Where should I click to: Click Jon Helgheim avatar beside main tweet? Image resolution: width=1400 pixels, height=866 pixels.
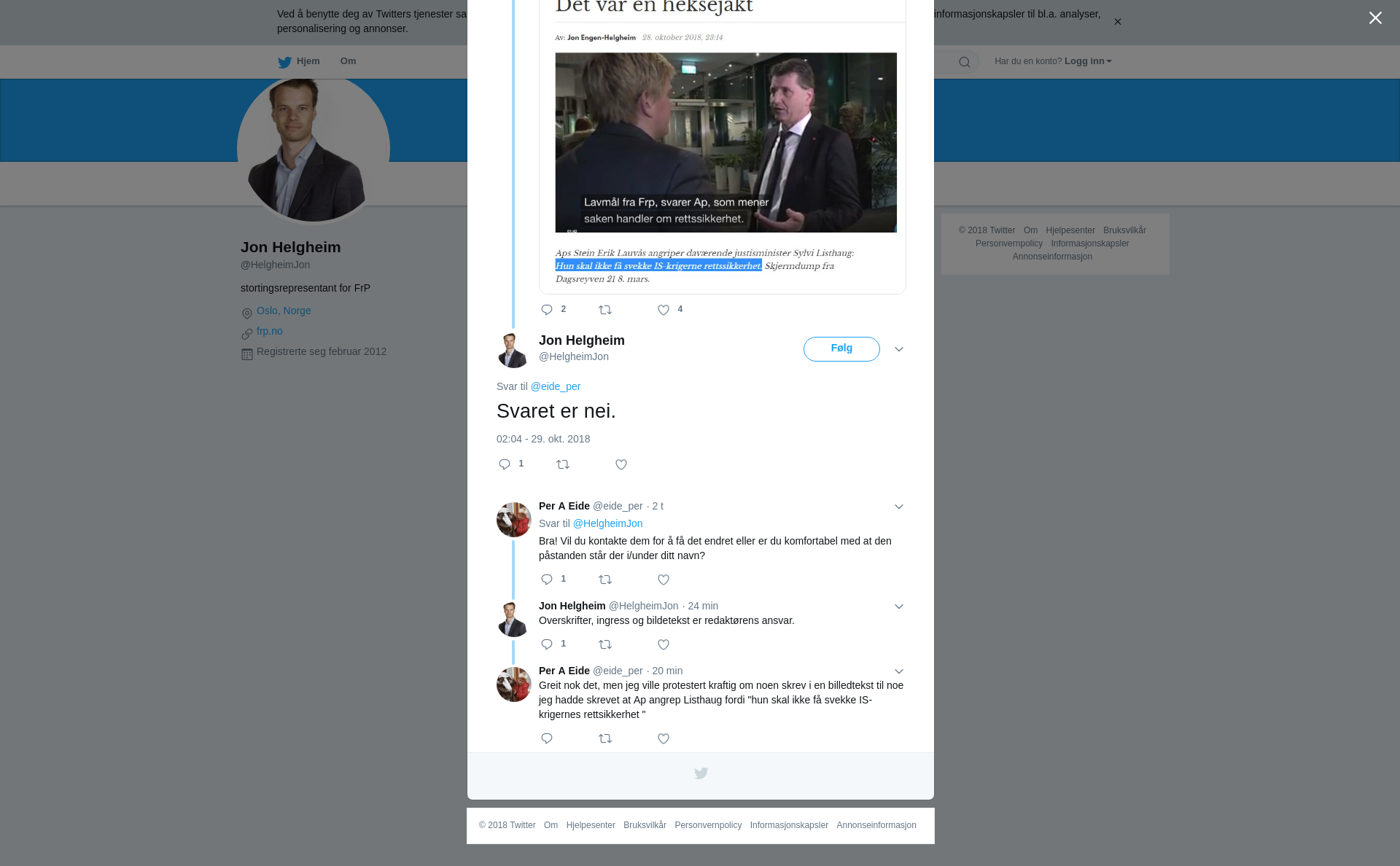[514, 350]
